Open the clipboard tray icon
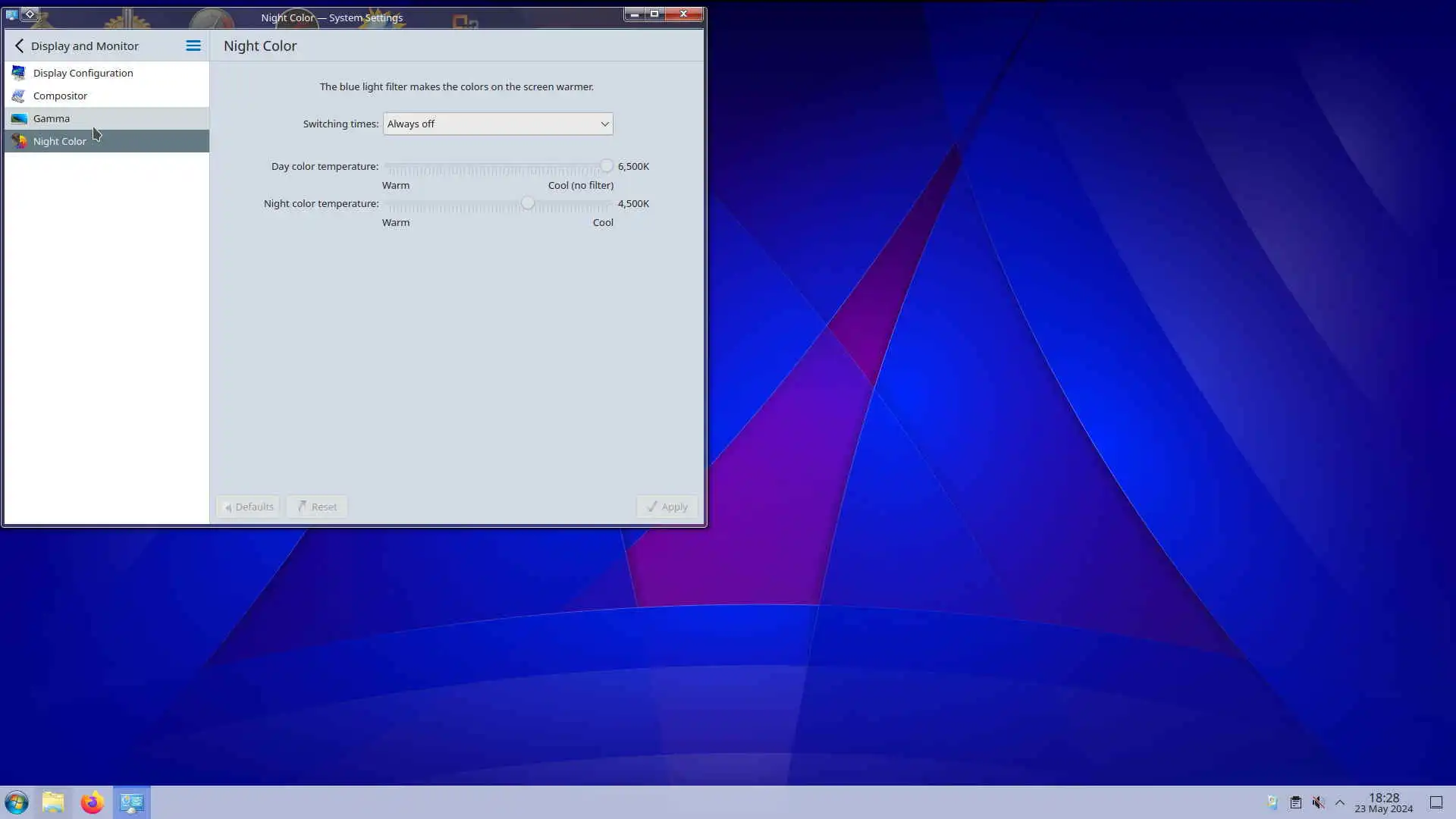Viewport: 1456px width, 819px height. coord(1296,802)
